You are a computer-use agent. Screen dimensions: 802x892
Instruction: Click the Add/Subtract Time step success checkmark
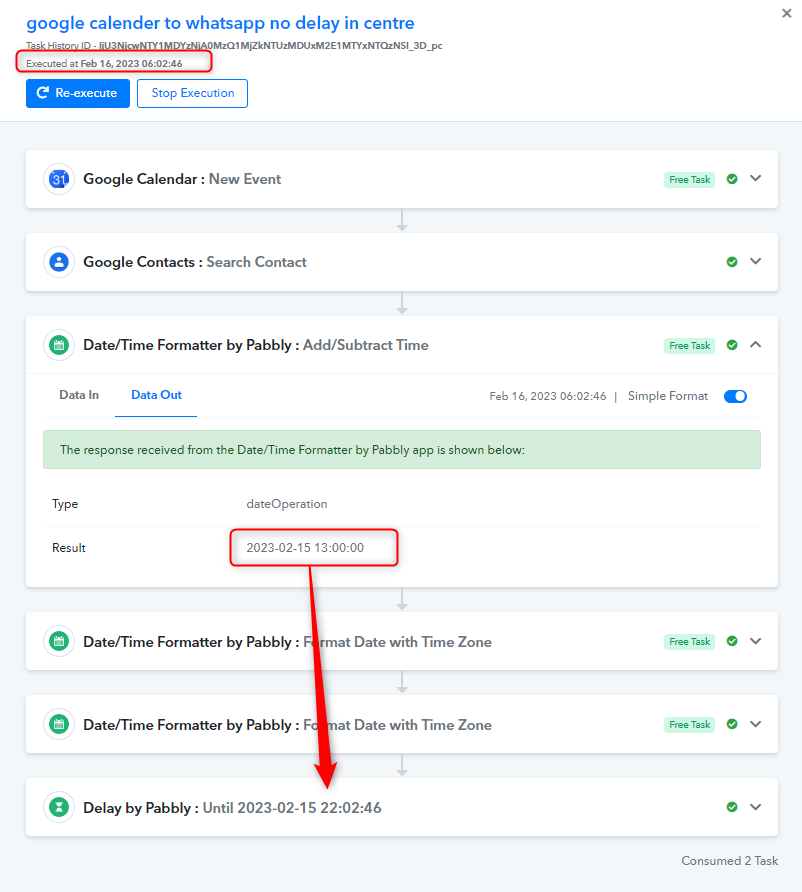[x=732, y=345]
